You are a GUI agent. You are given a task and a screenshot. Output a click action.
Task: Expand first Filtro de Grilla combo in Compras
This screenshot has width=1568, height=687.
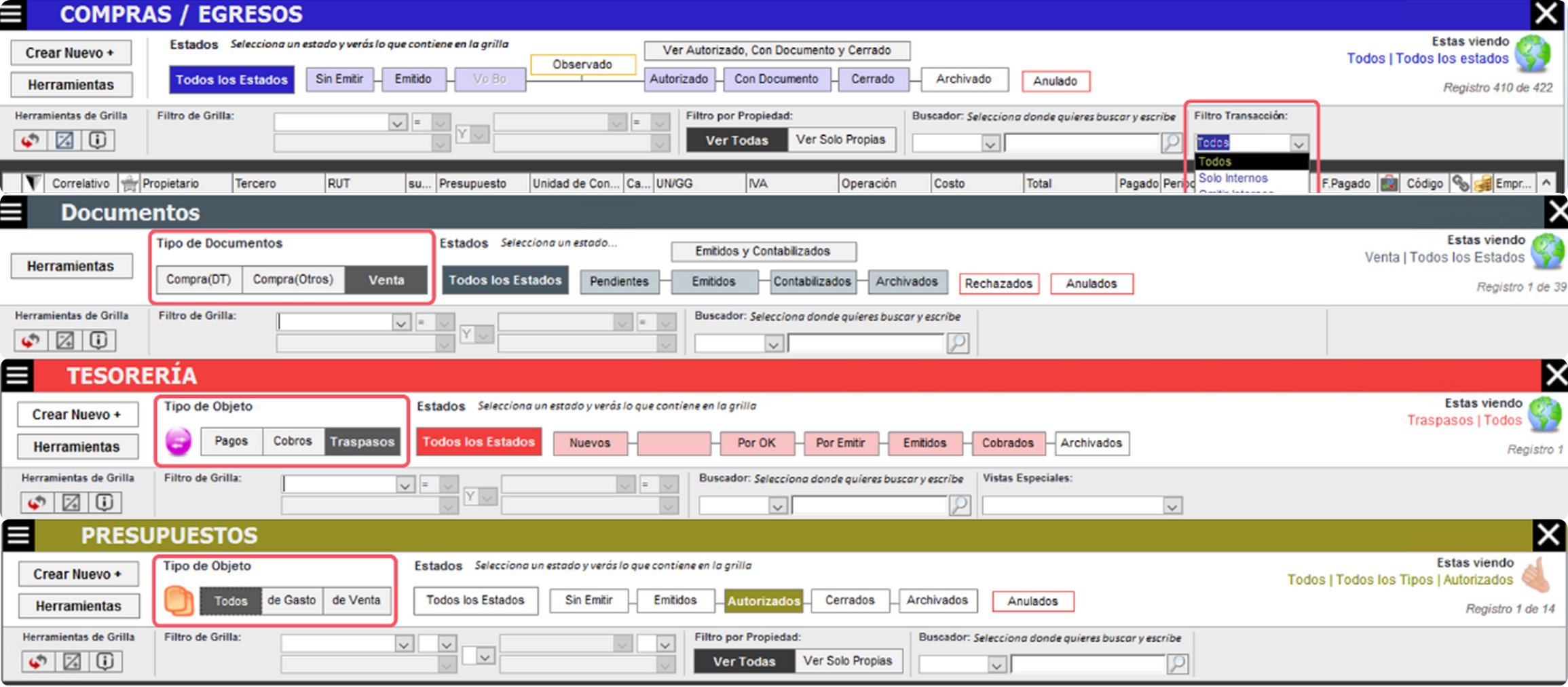click(x=397, y=123)
